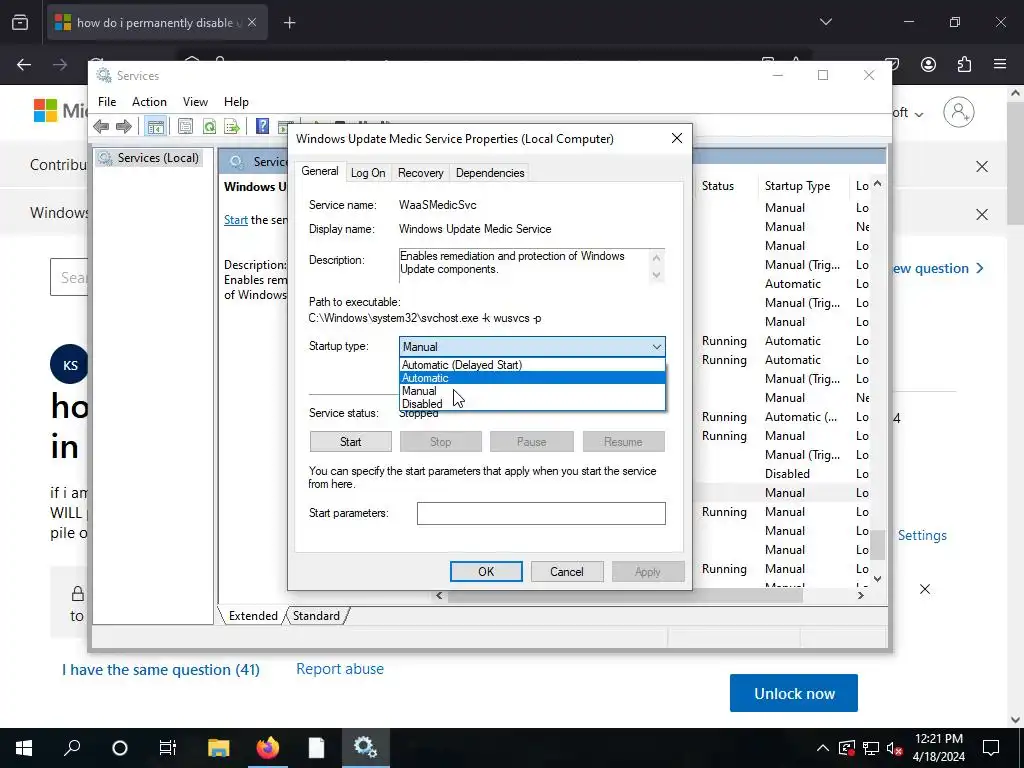Viewport: 1024px width, 768px height.
Task: Switch to the Log On tab
Action: click(x=368, y=173)
